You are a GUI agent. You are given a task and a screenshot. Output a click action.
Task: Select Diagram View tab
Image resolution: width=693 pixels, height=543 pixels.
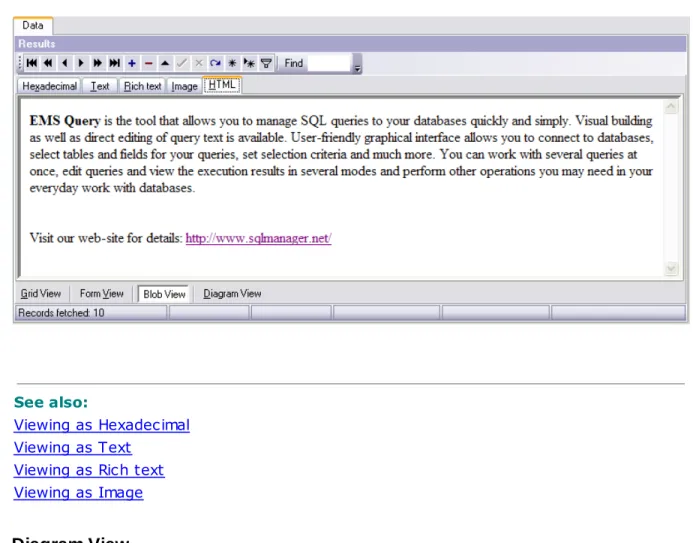pyautogui.click(x=232, y=294)
